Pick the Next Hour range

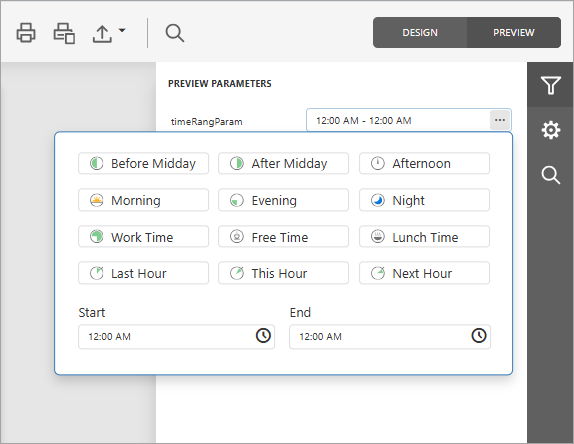[x=424, y=273]
